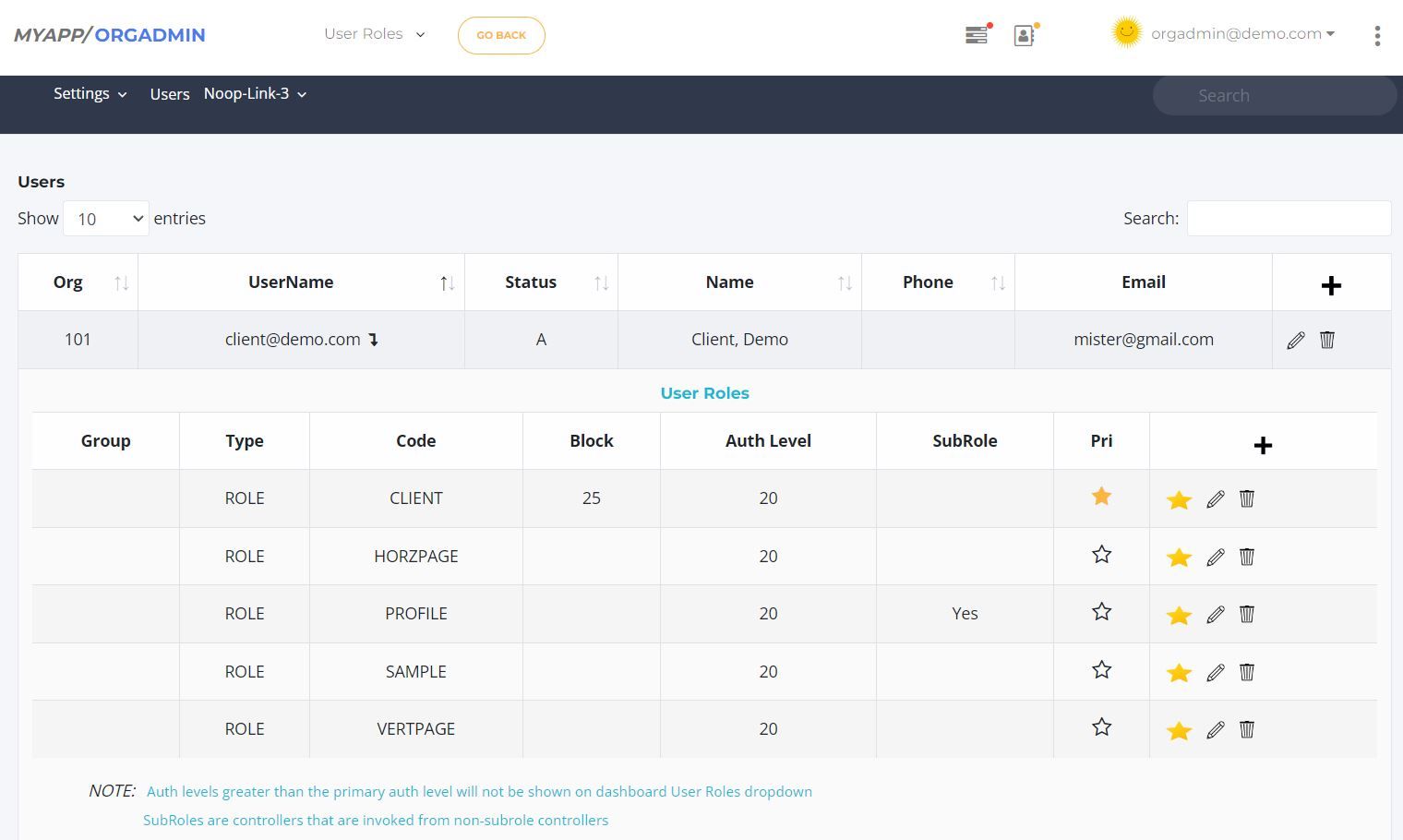
Task: Delete the client@demo.com user
Action: (1327, 340)
